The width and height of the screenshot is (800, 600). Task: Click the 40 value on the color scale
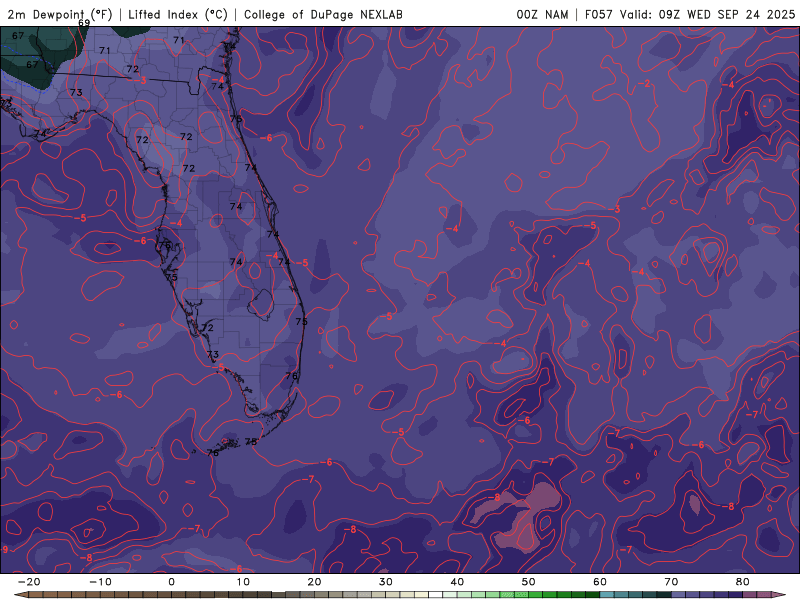click(x=457, y=582)
